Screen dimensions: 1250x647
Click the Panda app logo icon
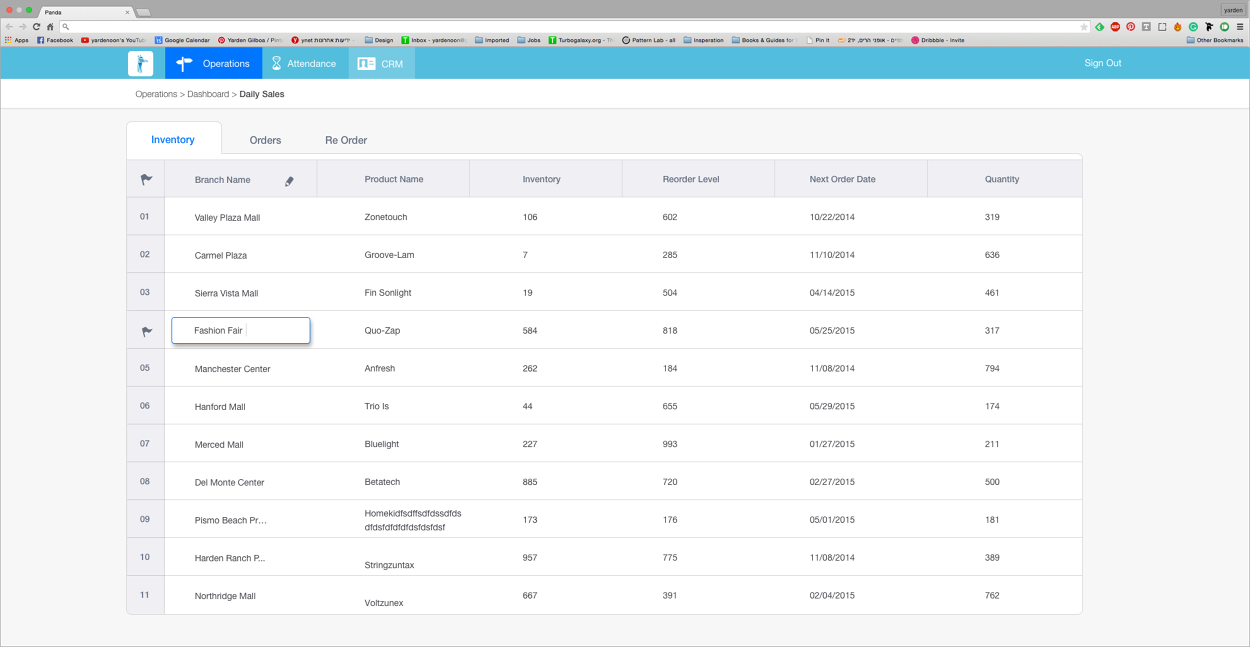click(x=140, y=63)
